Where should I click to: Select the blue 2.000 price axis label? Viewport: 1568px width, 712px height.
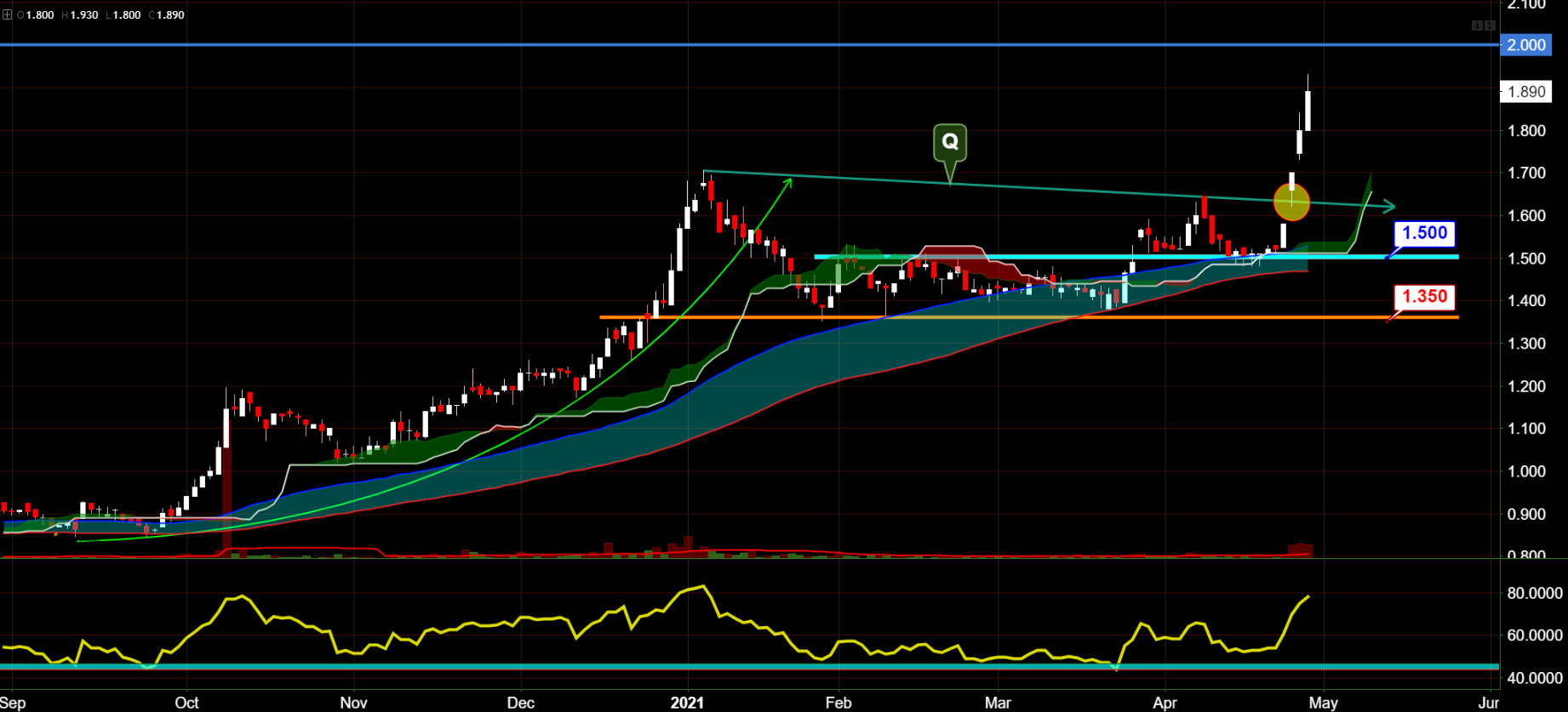pos(1525,45)
